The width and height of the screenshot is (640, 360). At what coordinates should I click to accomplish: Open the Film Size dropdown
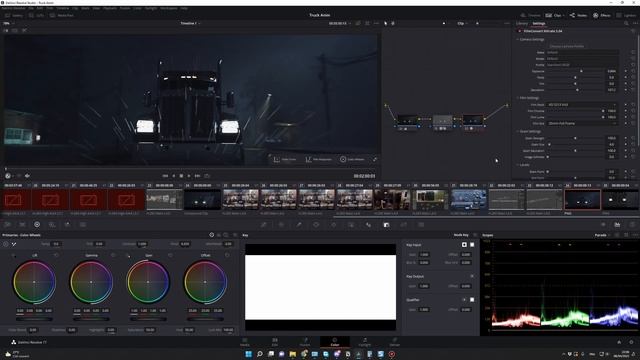pos(582,123)
